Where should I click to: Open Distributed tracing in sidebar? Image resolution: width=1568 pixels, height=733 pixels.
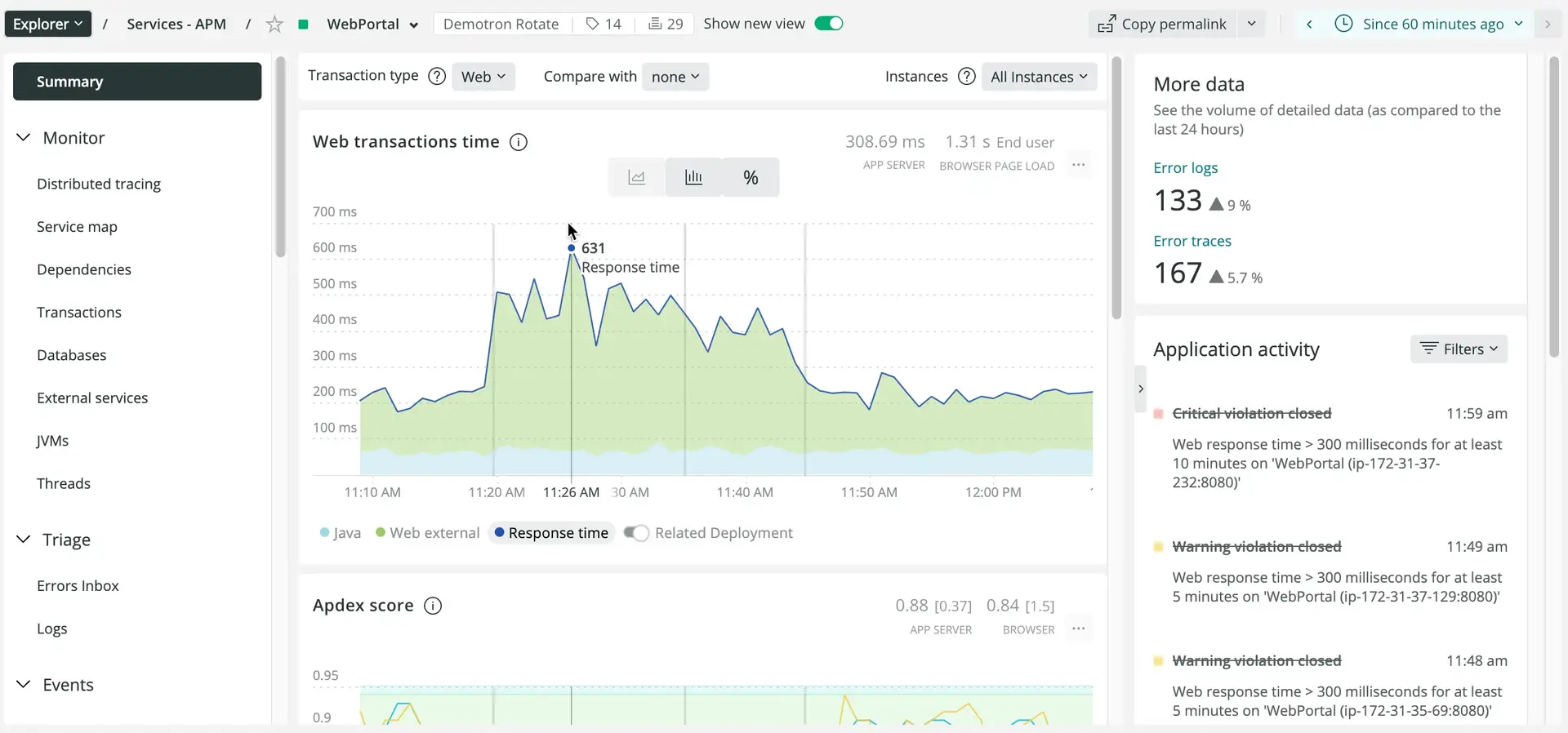(99, 184)
